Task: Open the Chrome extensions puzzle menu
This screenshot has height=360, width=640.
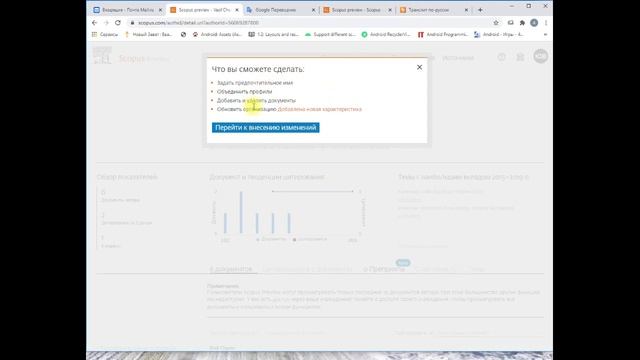Action: [x=522, y=23]
